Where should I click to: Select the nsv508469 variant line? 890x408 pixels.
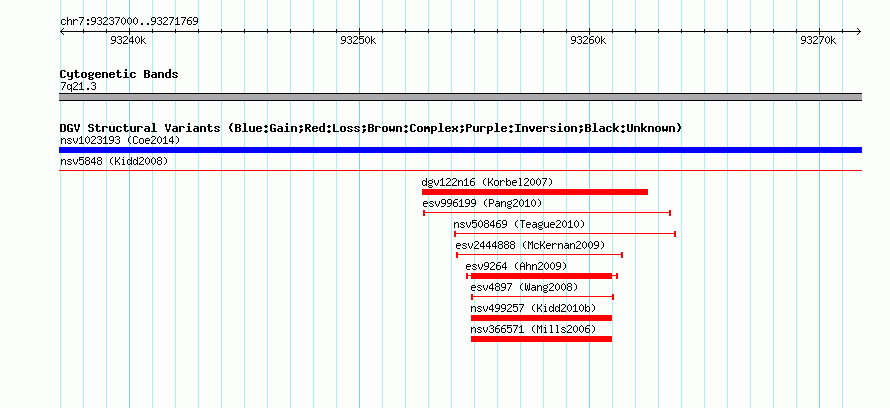[x=565, y=234]
